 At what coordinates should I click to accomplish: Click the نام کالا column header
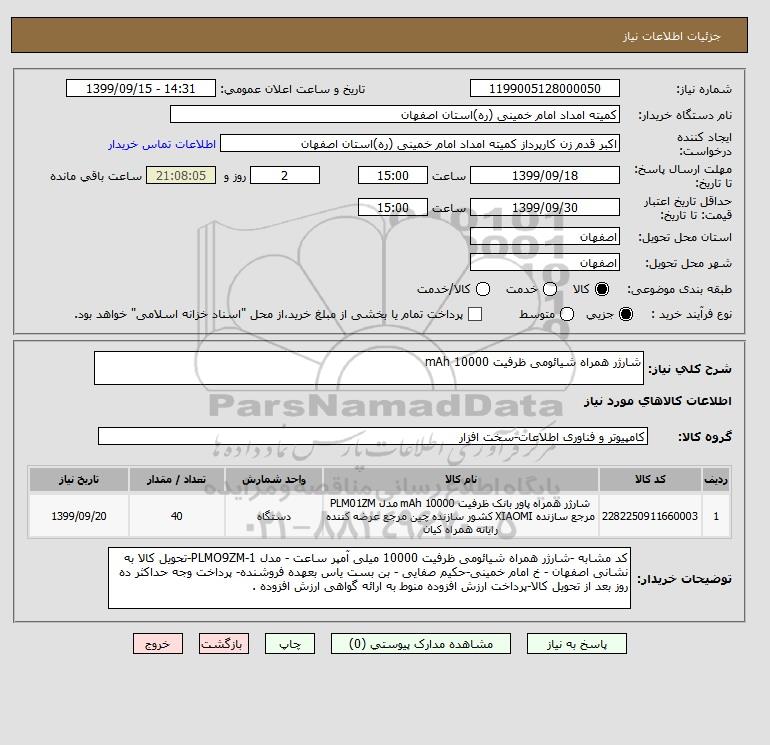pyautogui.click(x=461, y=479)
